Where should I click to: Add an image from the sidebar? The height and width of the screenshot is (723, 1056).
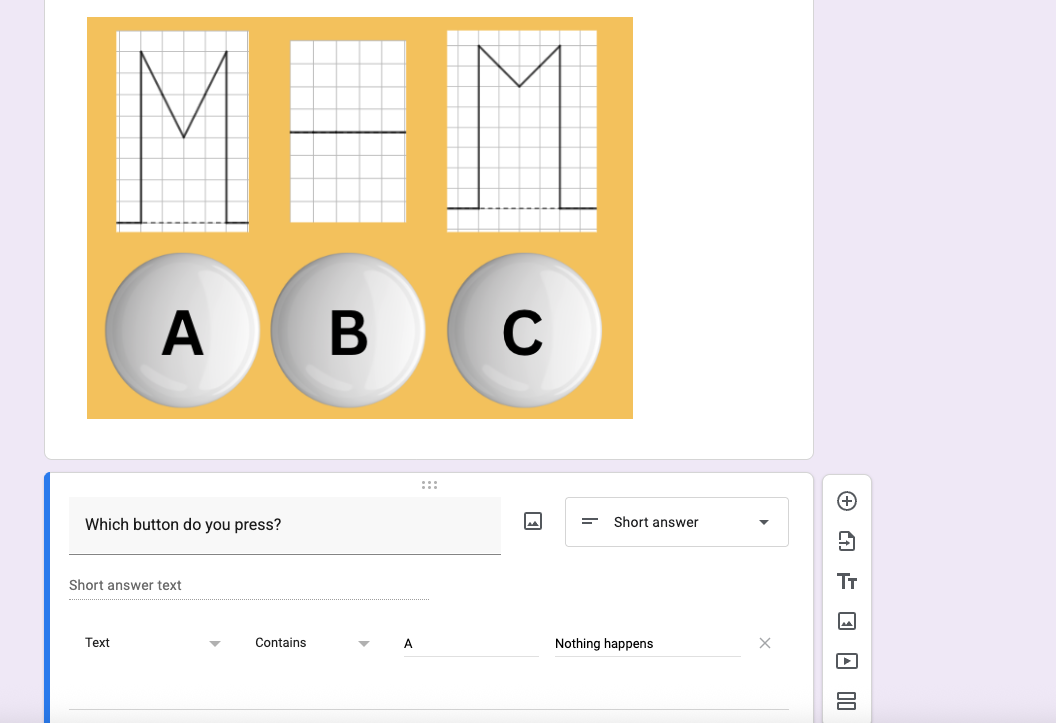click(847, 621)
